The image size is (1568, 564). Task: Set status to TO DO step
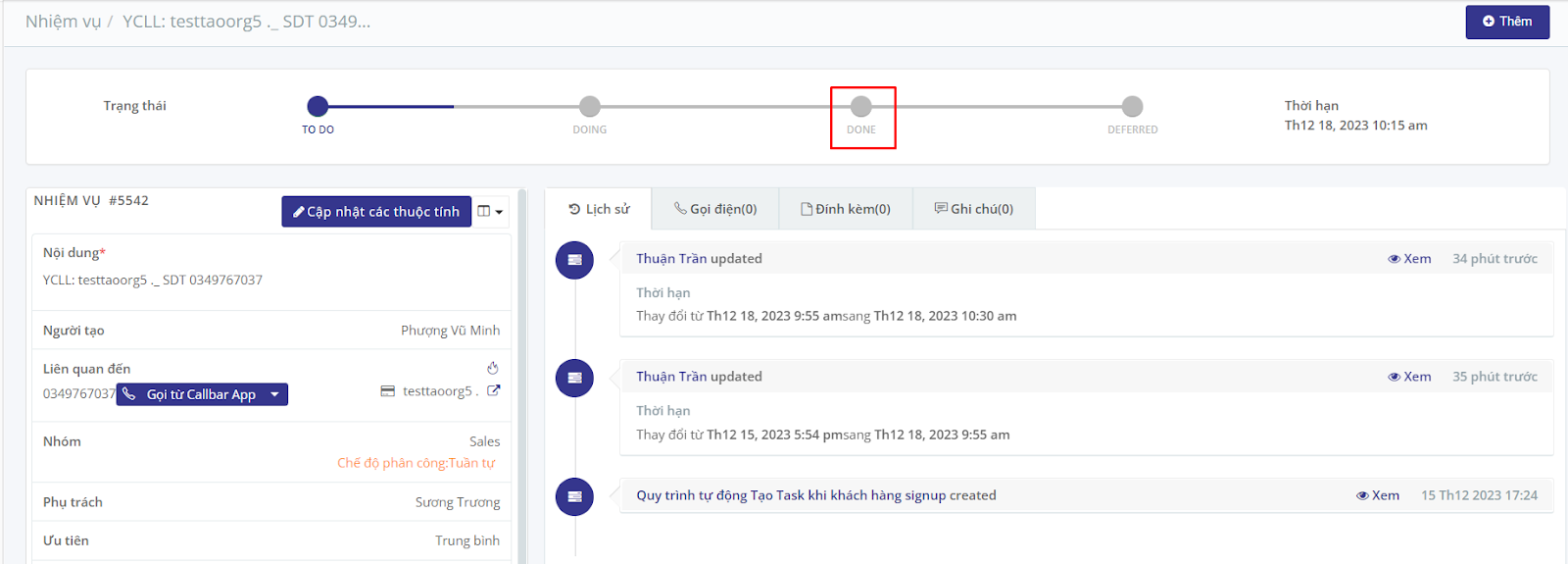click(318, 106)
